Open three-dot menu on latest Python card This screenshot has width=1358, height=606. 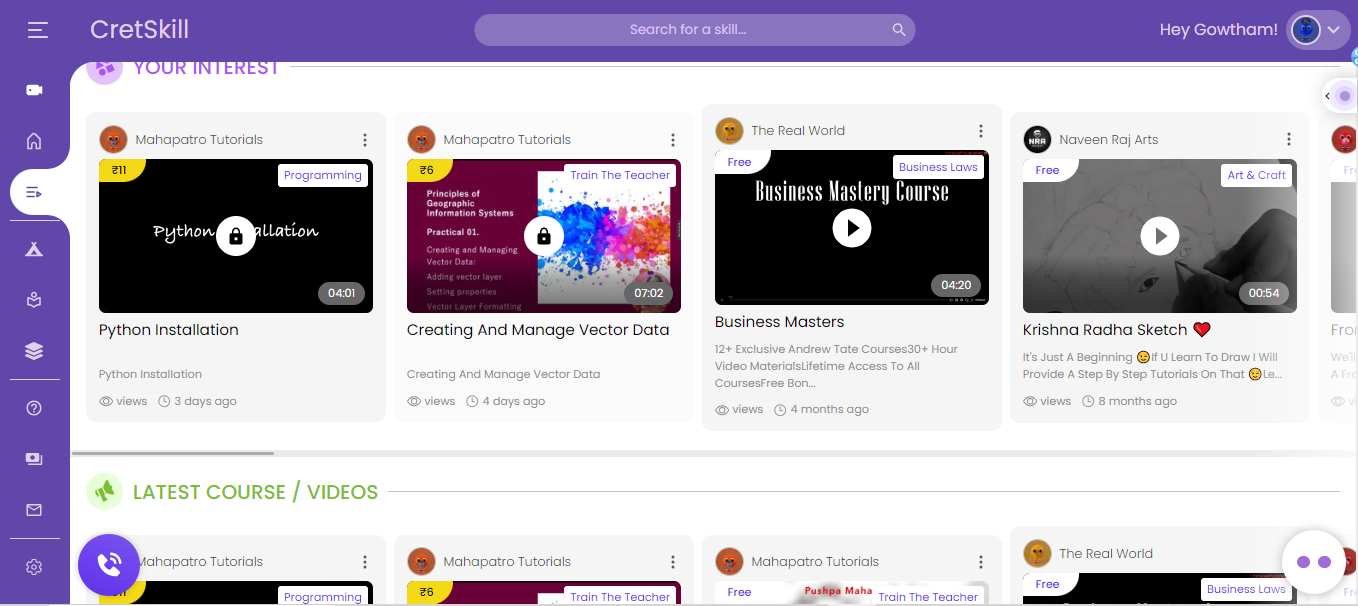coord(365,562)
